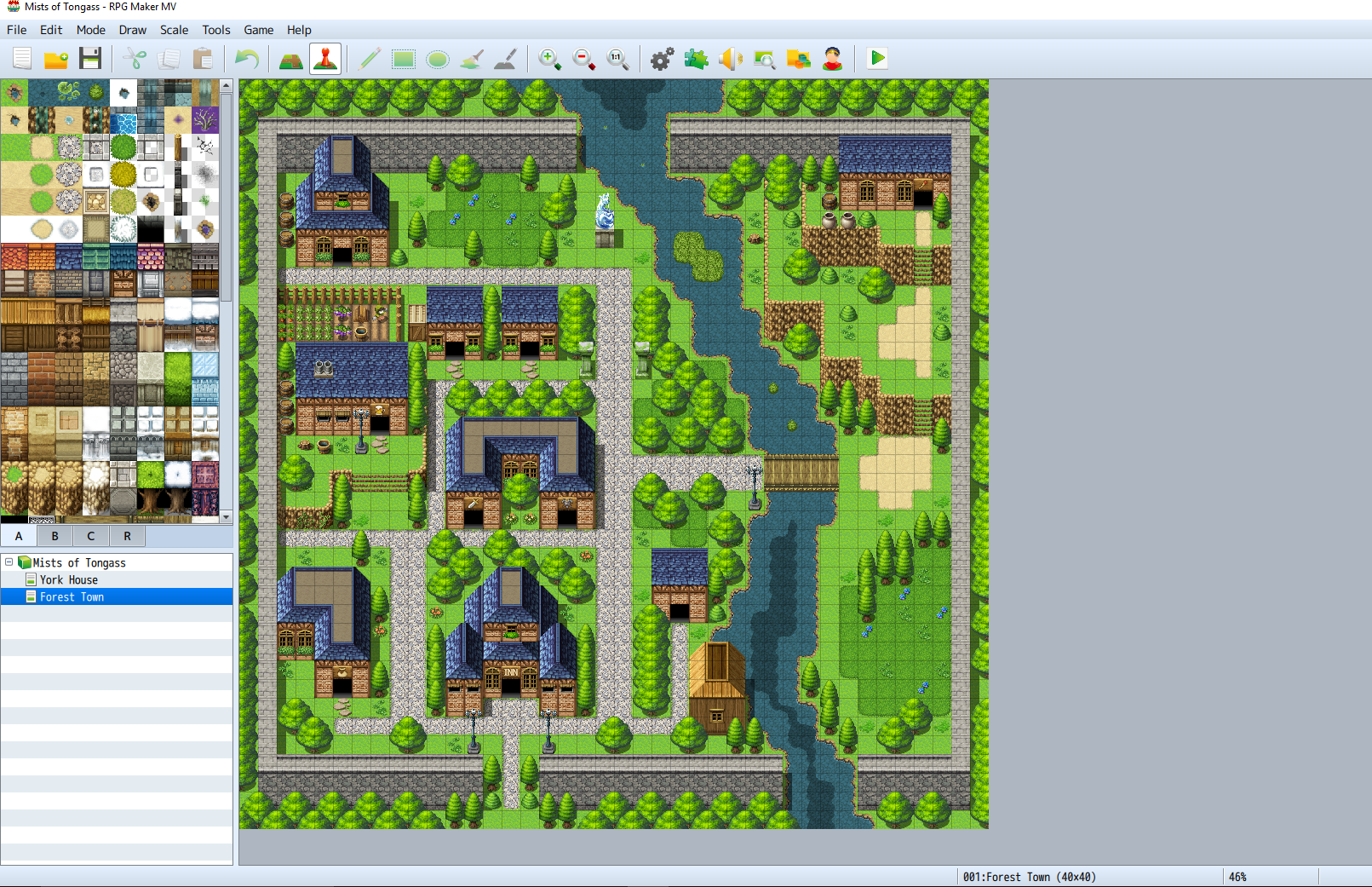1372x887 pixels.
Task: Click the New Project icon
Action: pos(22,59)
